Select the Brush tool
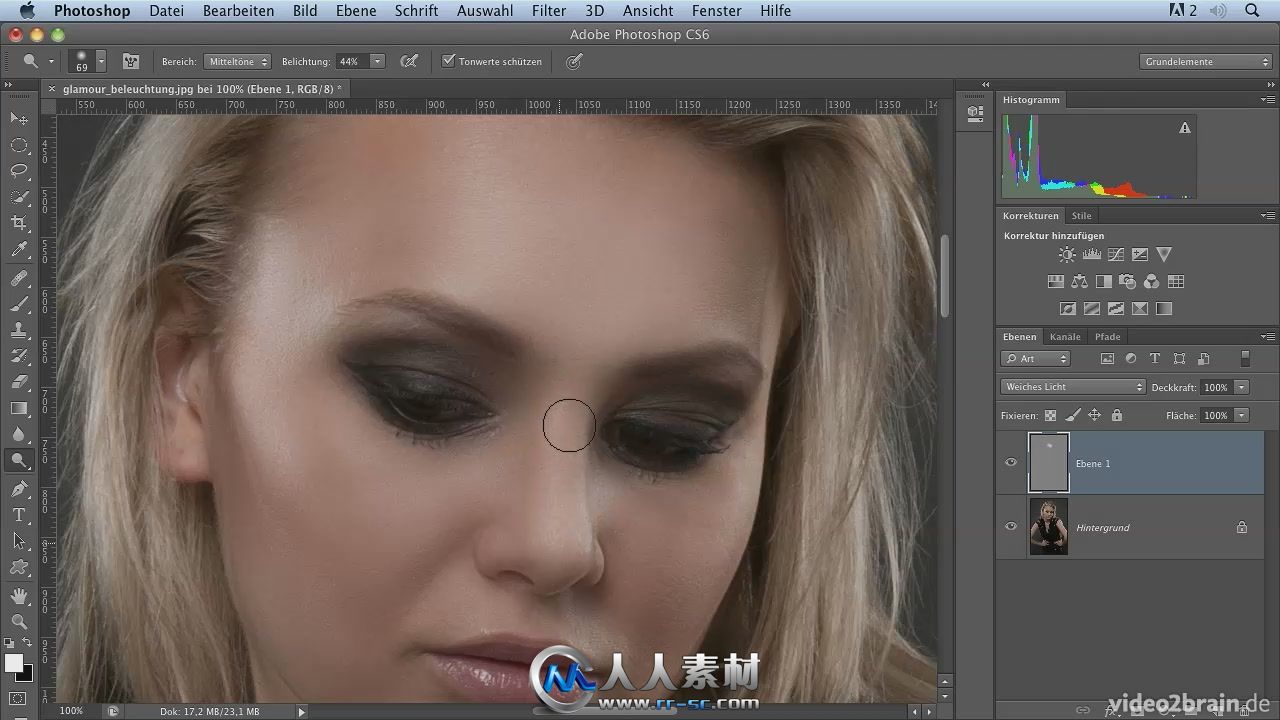 (x=19, y=305)
